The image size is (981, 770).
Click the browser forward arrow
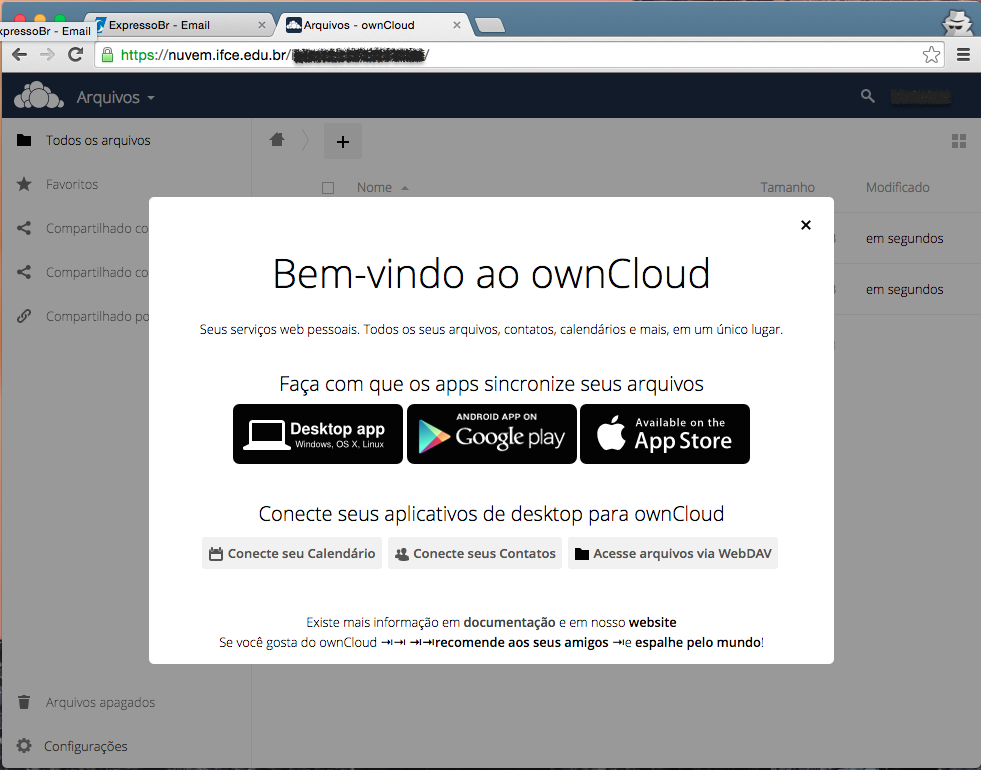pos(47,55)
